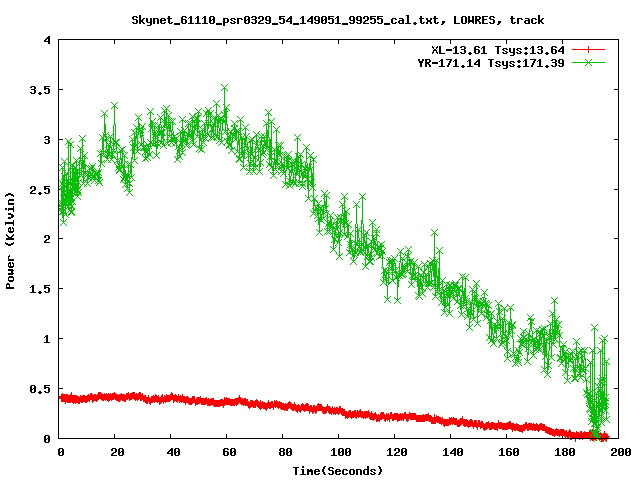
Task: Click the 2.5 tick label on y-axis
Action: click(x=41, y=189)
